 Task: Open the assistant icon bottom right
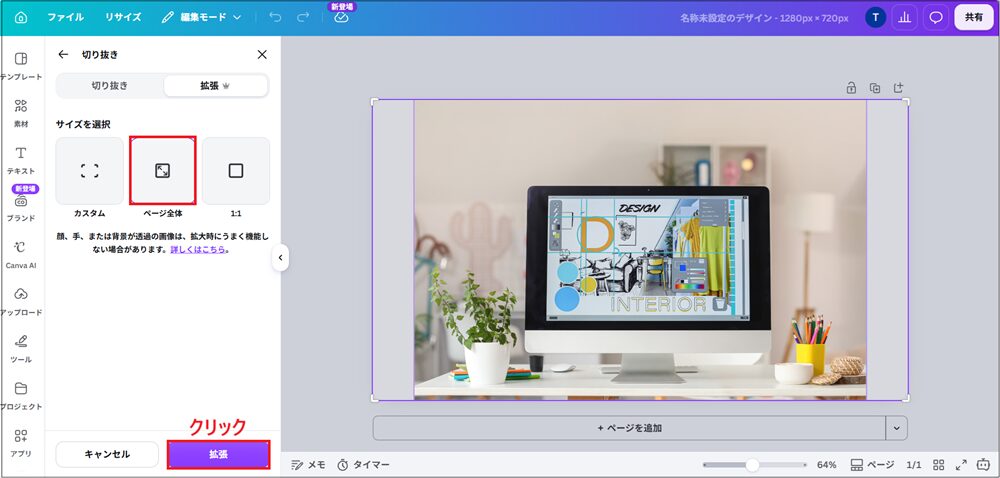[x=984, y=465]
